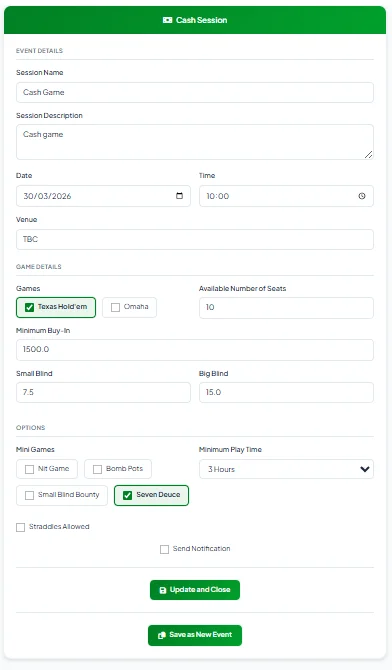
Task: Click the Venue field containing TBC
Action: pos(195,239)
